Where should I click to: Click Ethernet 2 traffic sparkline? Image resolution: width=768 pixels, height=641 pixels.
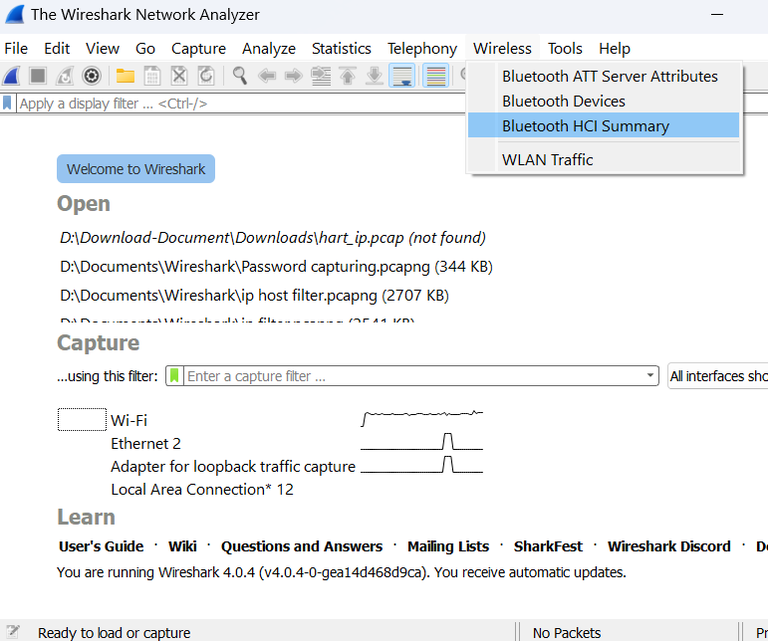point(422,442)
